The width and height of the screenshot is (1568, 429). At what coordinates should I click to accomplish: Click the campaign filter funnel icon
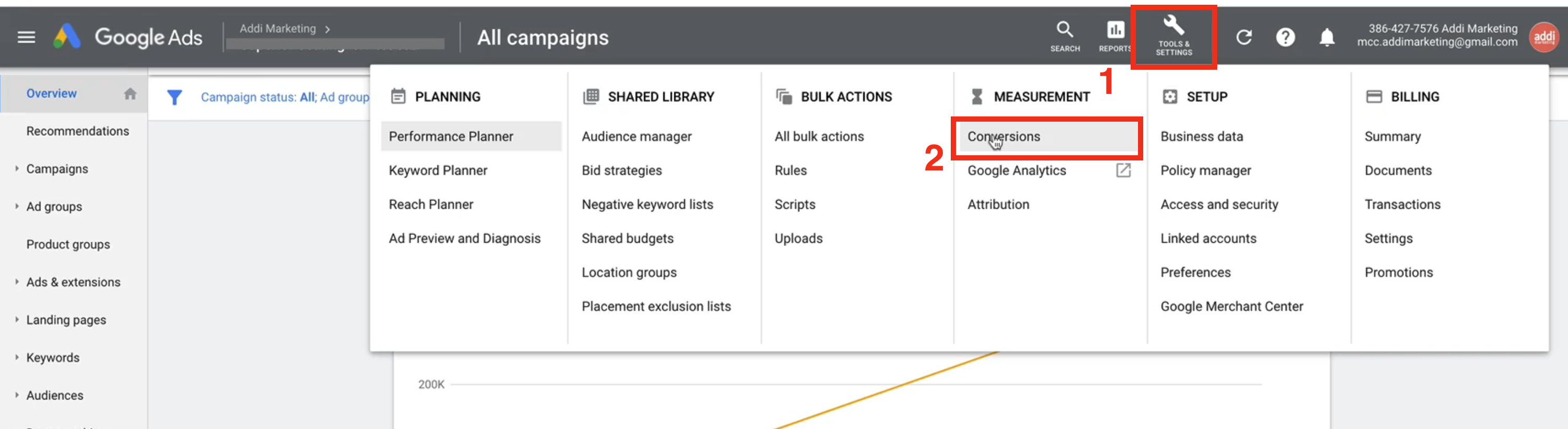coord(174,98)
